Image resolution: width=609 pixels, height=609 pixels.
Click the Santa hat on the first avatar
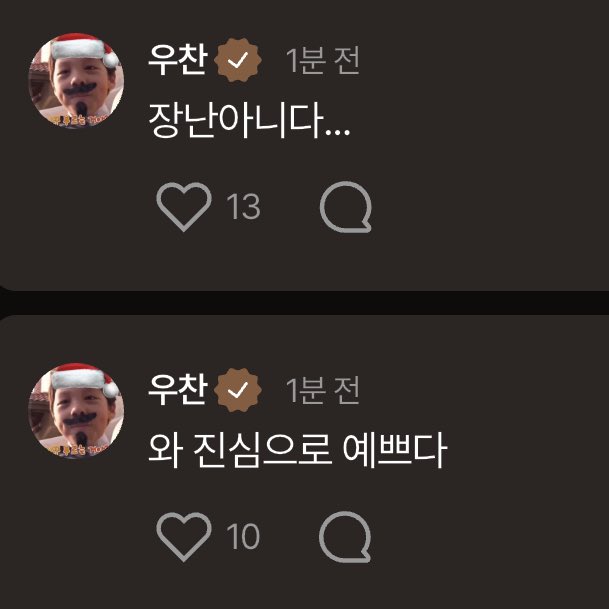(84, 49)
